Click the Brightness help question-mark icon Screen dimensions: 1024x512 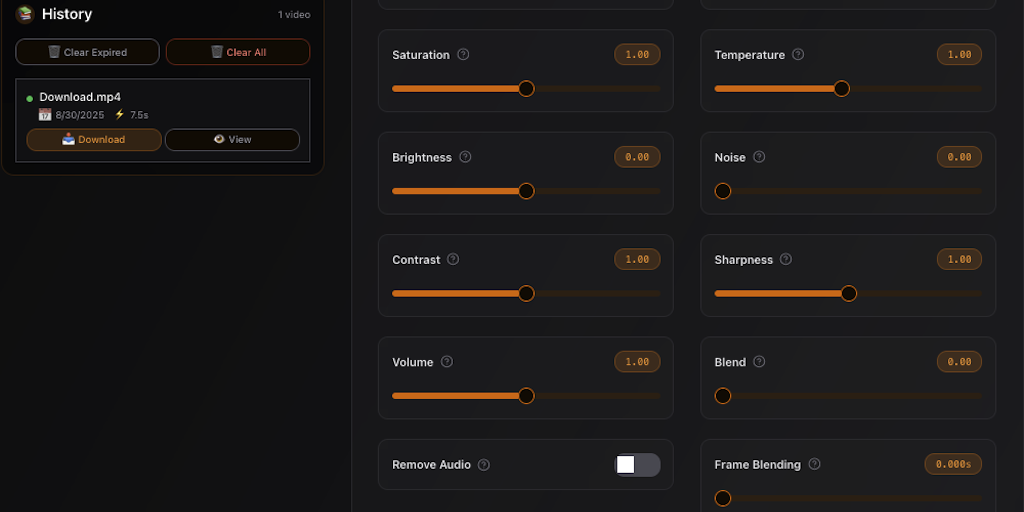[x=465, y=157]
